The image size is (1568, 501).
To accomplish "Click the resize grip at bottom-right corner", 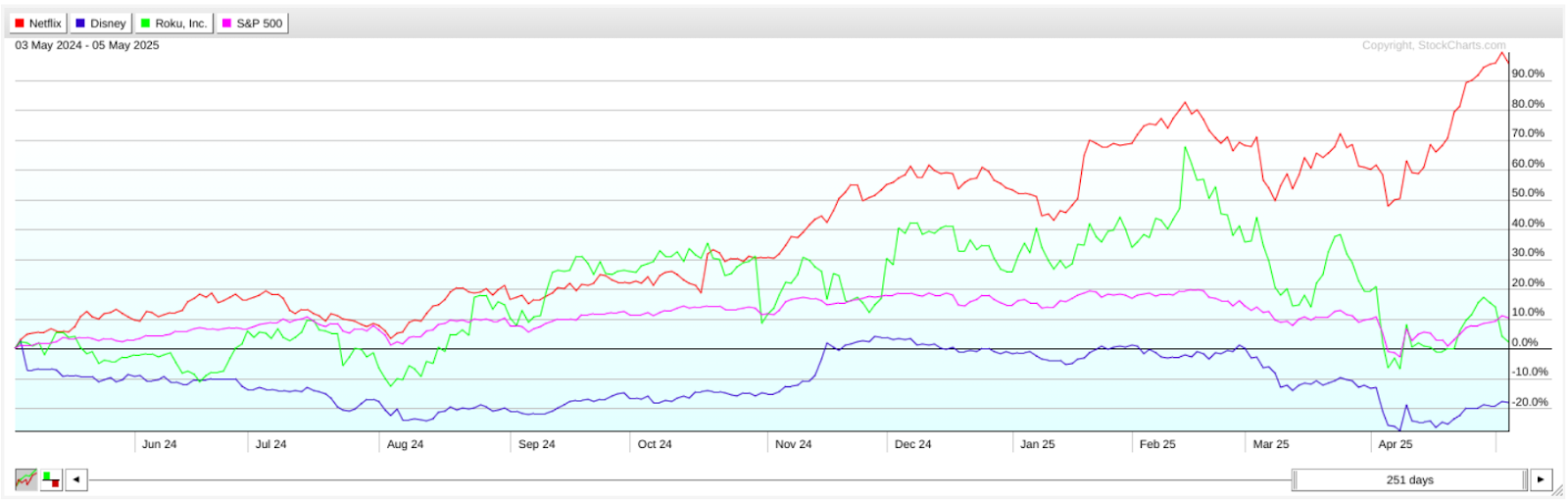I will click(x=1558, y=490).
